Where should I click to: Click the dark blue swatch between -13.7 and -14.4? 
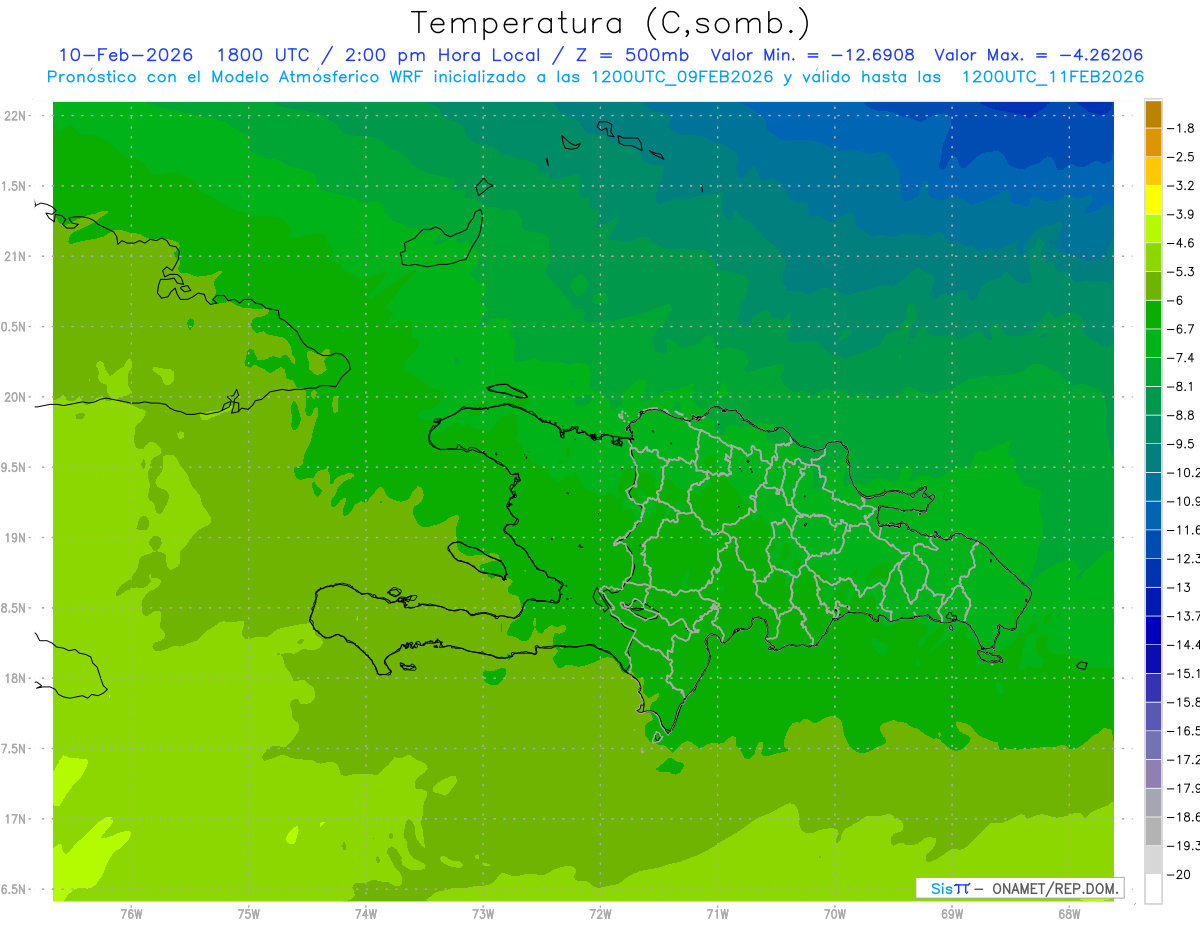pyautogui.click(x=1153, y=629)
